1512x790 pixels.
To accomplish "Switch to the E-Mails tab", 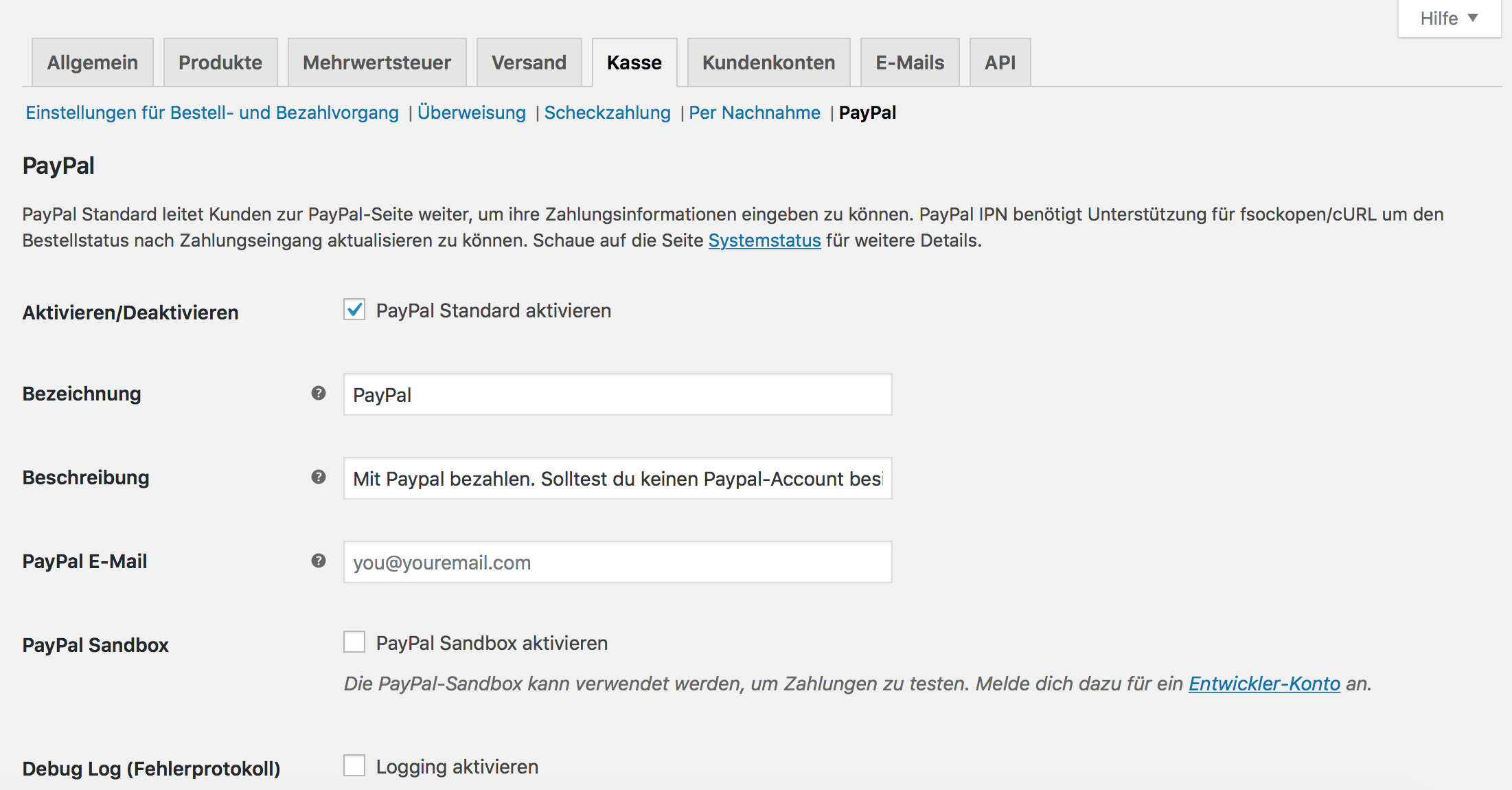I will click(x=910, y=63).
